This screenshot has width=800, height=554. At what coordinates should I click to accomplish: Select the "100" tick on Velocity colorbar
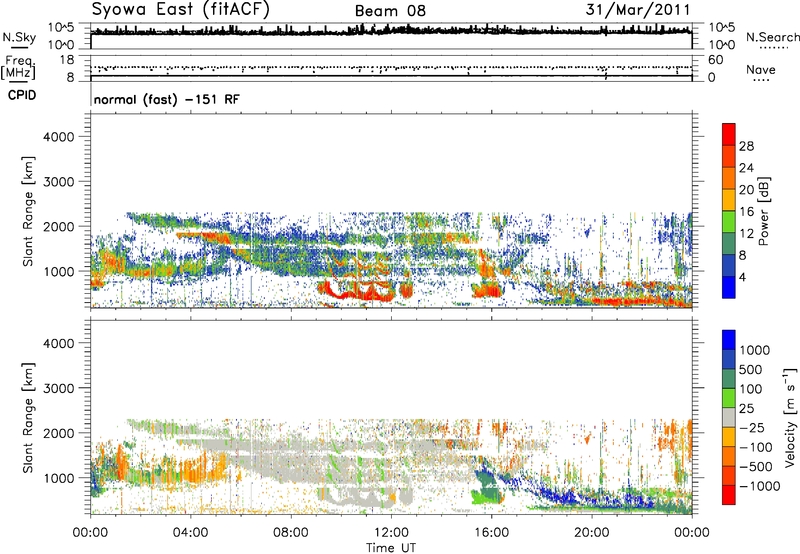[x=751, y=389]
